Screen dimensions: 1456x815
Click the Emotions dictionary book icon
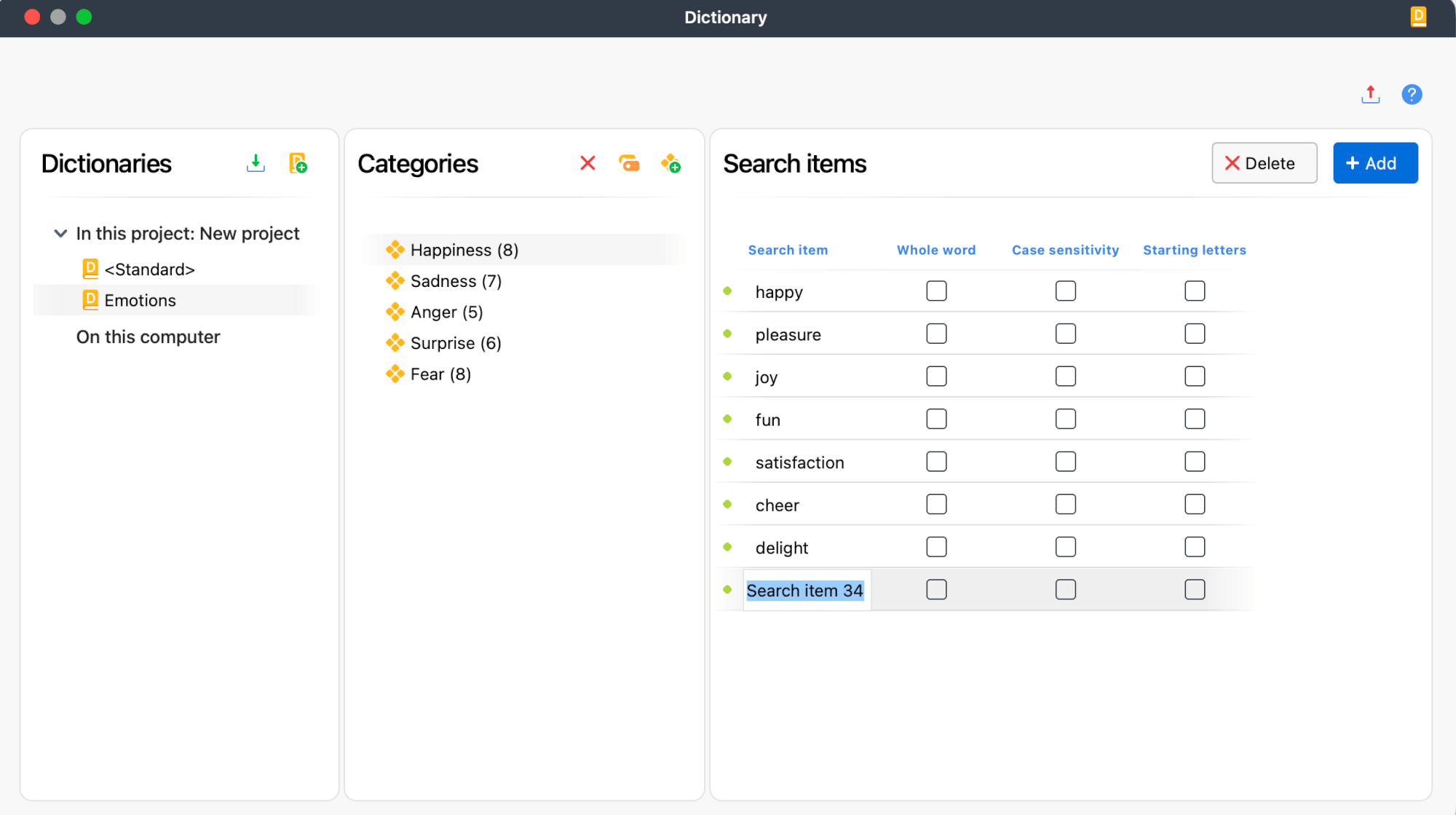[89, 299]
